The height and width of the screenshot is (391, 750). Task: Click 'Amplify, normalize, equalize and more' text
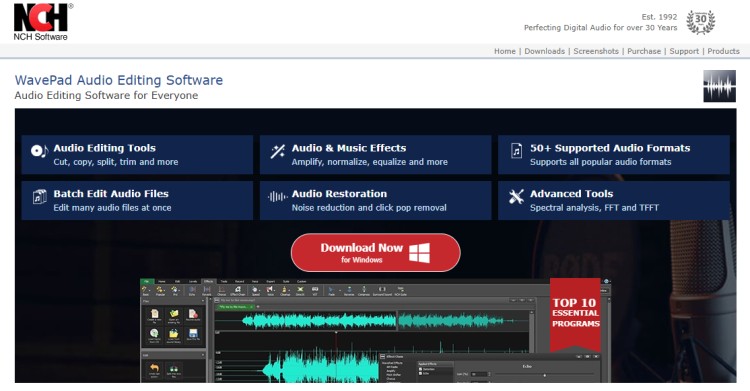[370, 162]
